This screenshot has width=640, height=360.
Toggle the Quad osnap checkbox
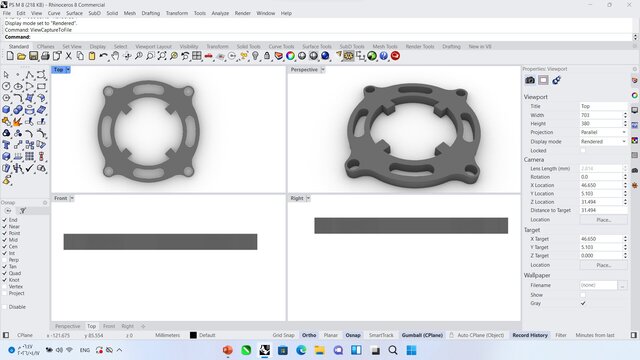pos(5,273)
